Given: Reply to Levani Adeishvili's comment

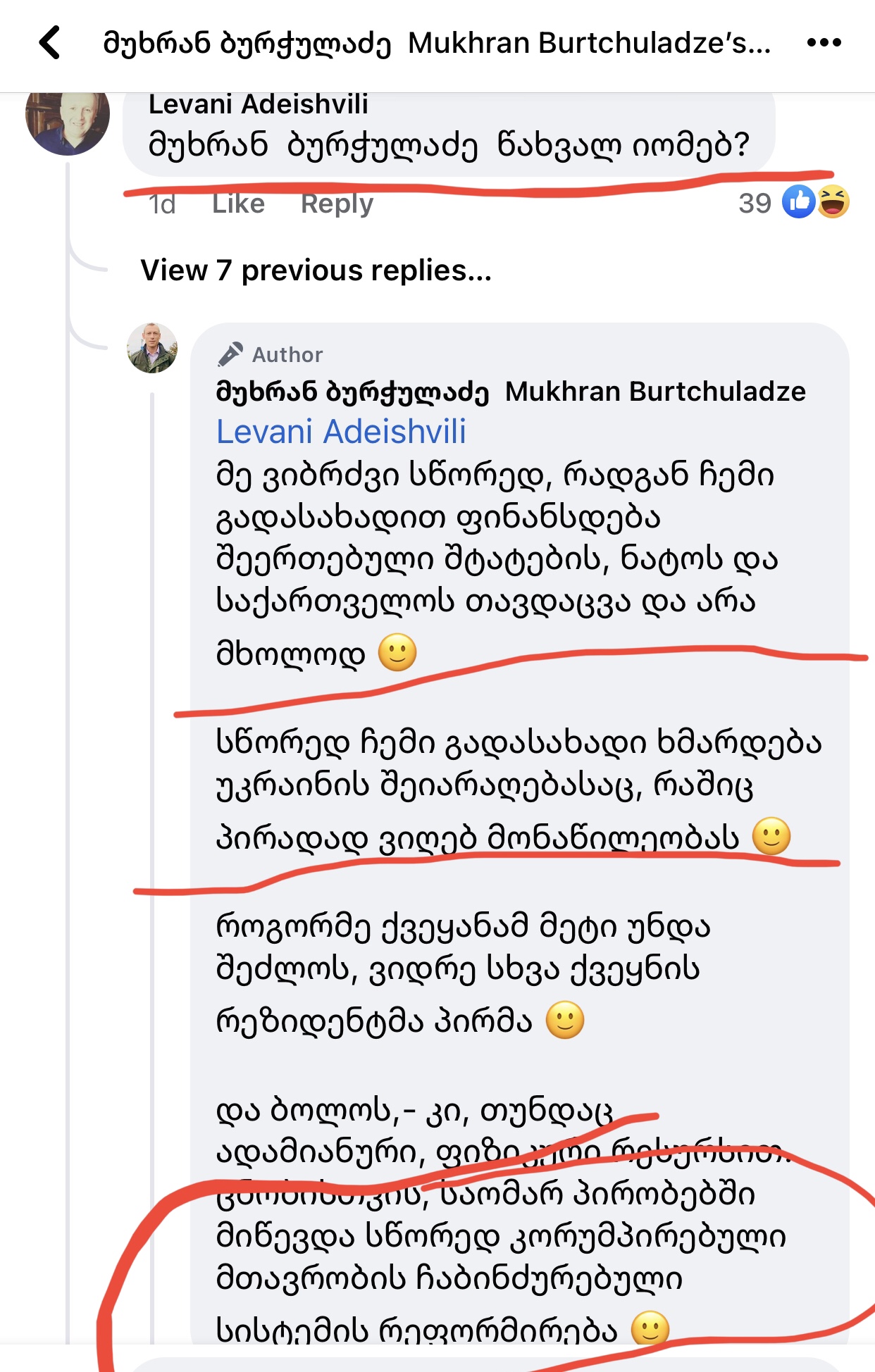Looking at the screenshot, I should [337, 204].
